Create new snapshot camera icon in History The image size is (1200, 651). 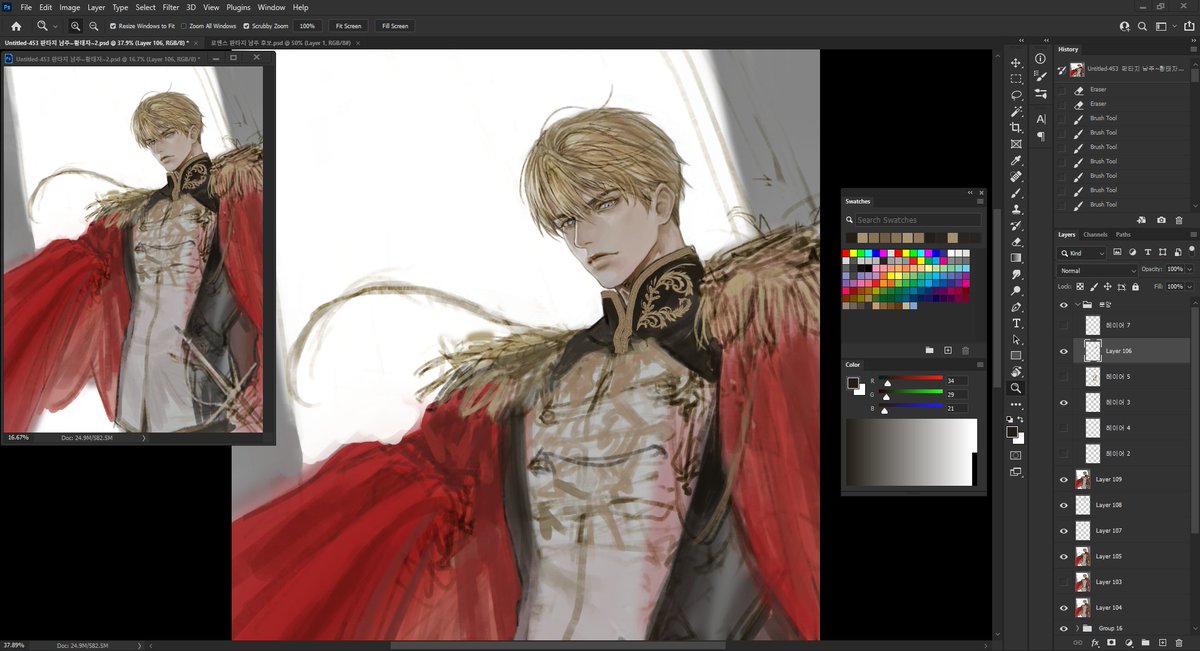pyautogui.click(x=1161, y=220)
